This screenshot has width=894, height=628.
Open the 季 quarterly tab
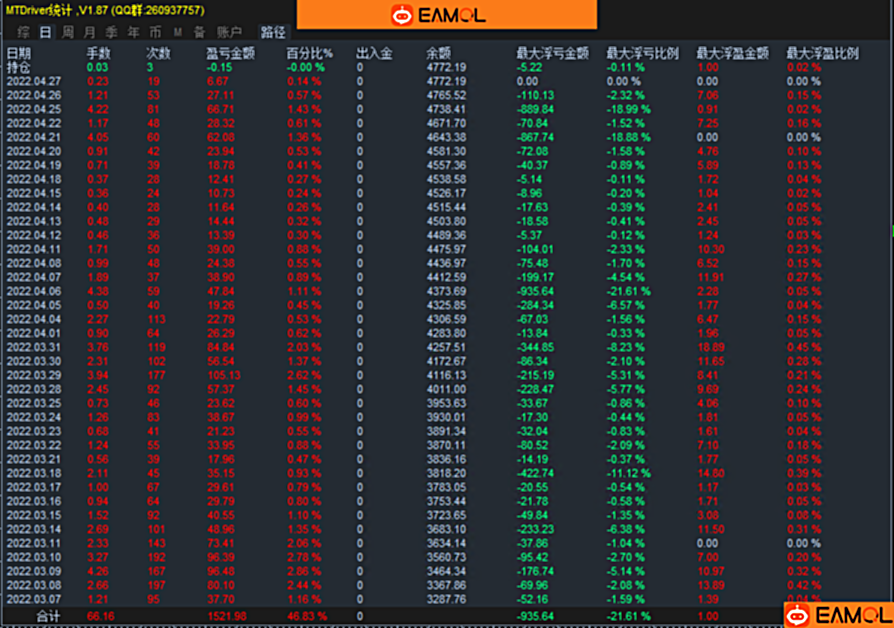click(111, 32)
